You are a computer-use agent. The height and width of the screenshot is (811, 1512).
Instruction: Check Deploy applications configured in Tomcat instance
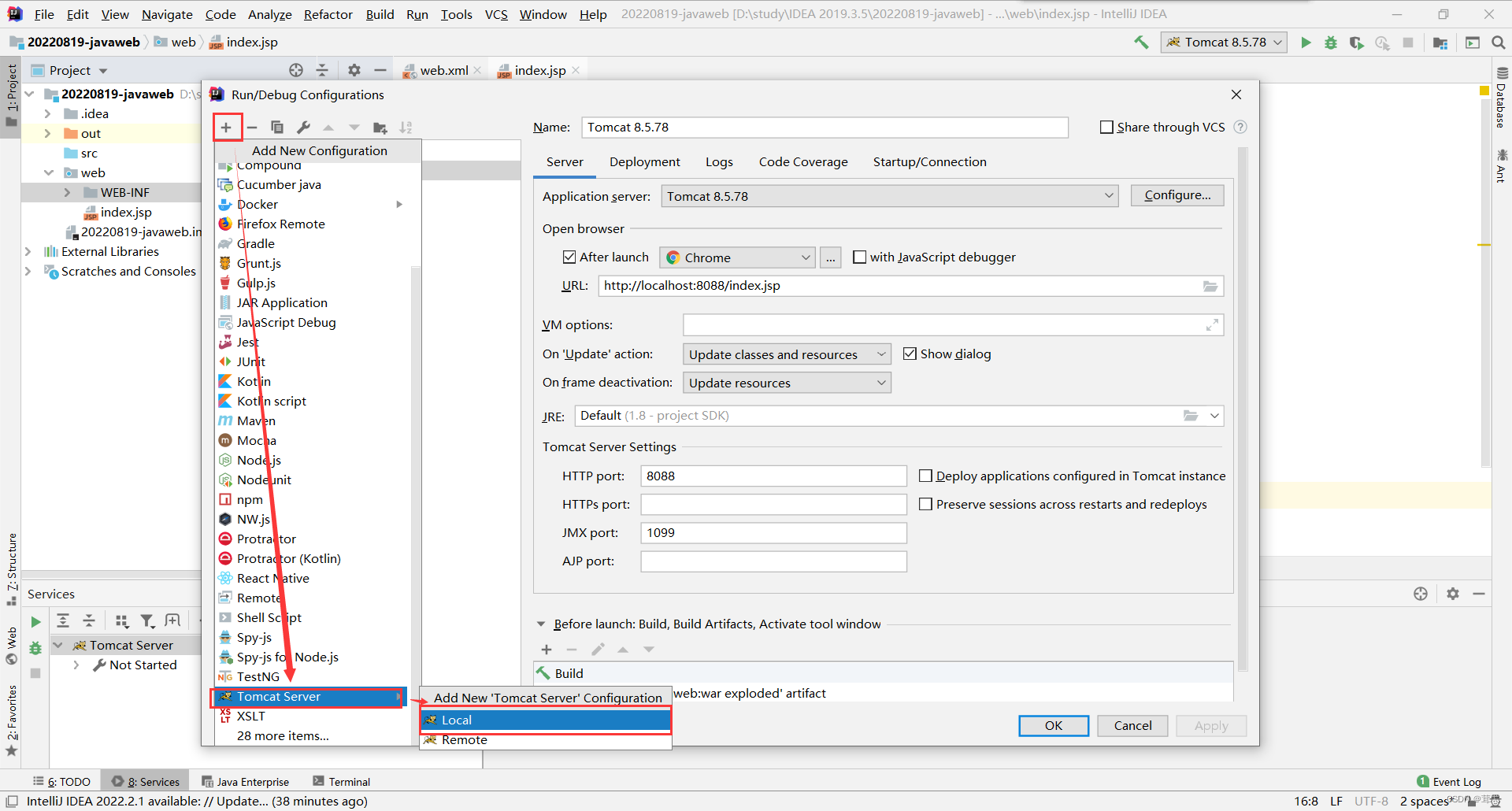926,476
